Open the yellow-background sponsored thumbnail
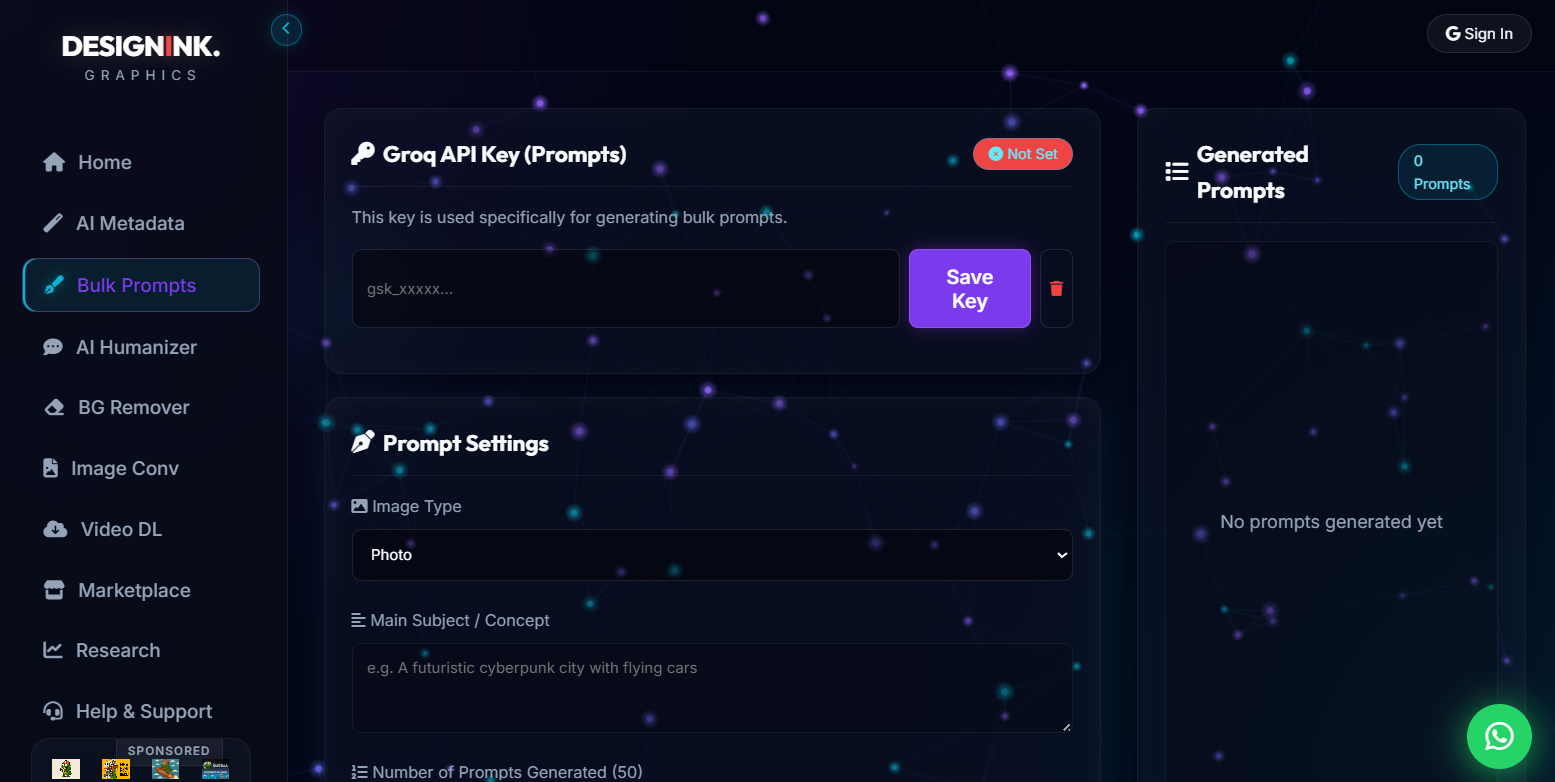The width and height of the screenshot is (1555, 782). click(x=116, y=769)
